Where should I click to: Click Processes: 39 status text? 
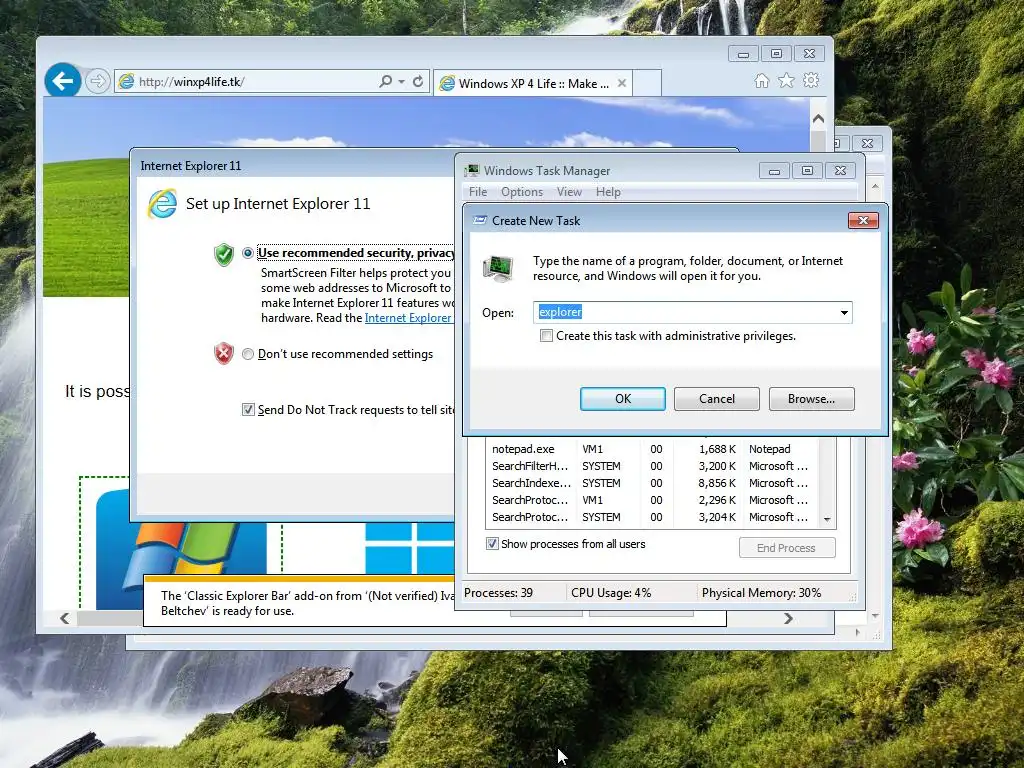tap(498, 593)
